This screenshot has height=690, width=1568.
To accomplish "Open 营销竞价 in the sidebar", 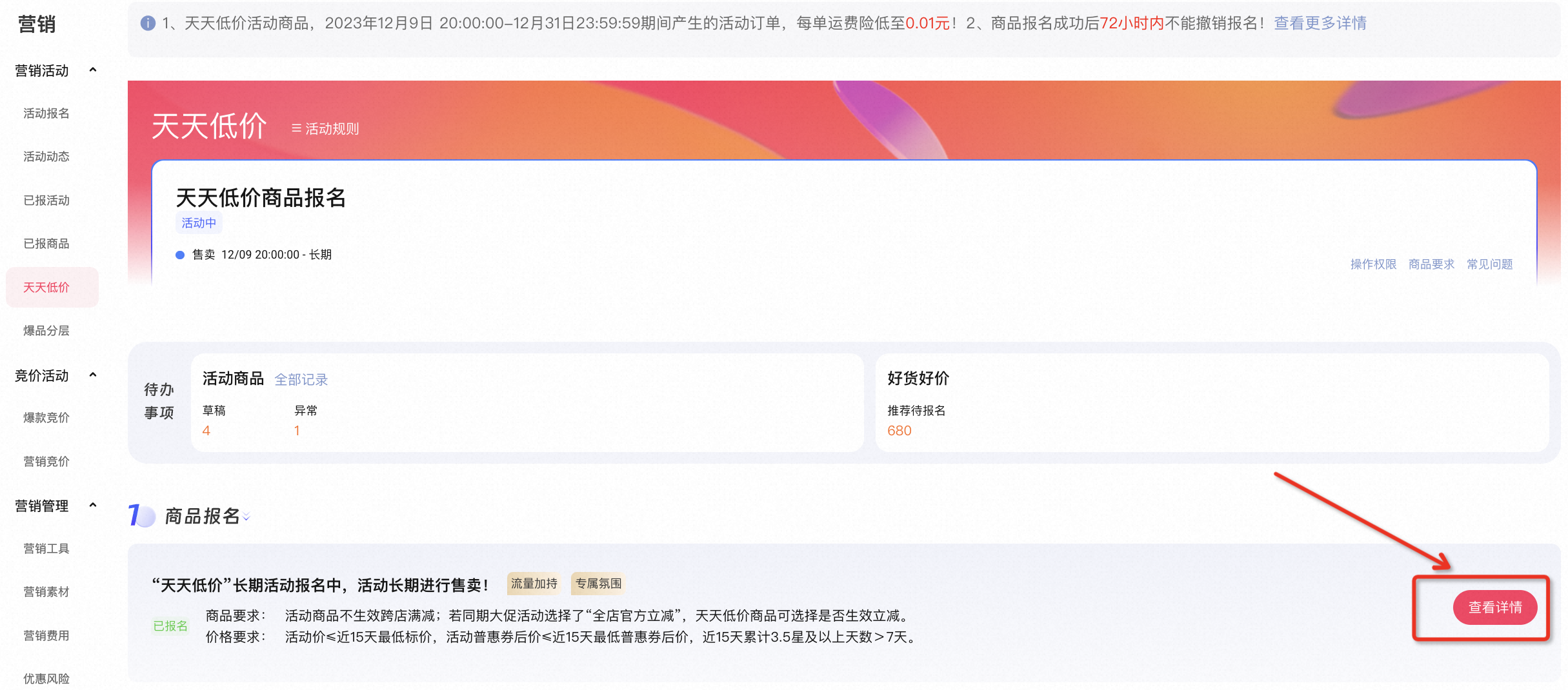I will [x=46, y=462].
